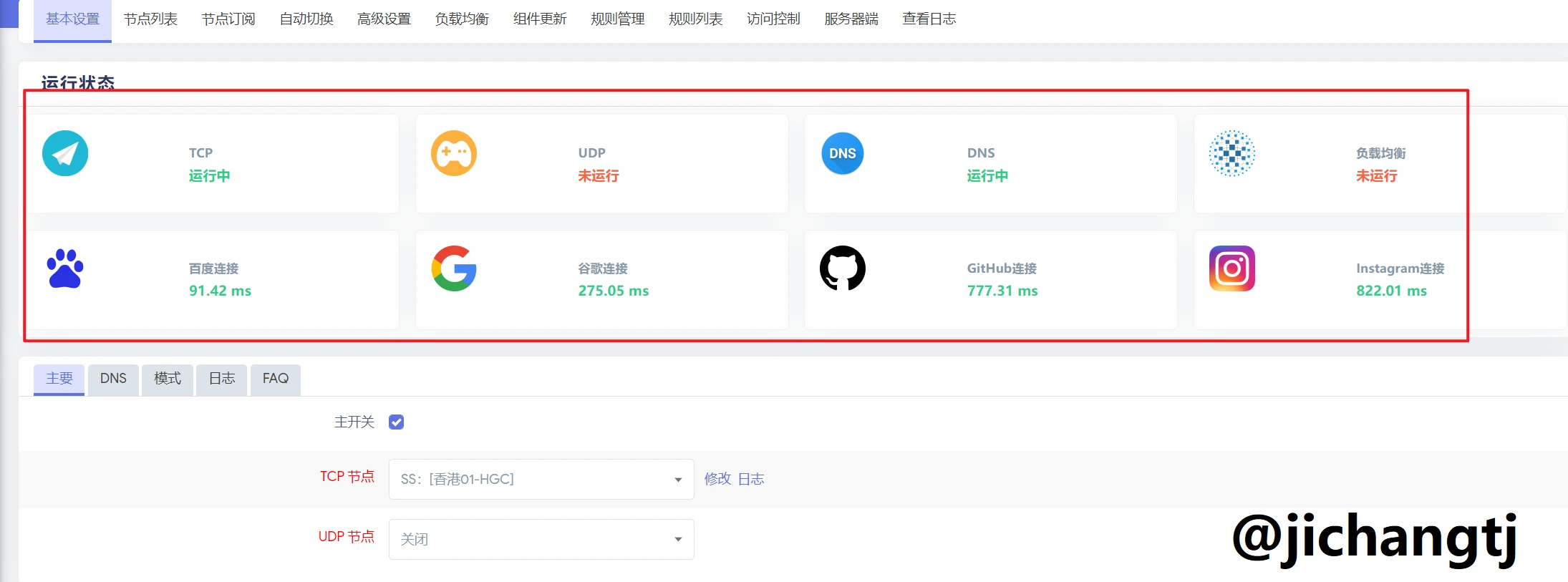Open the UDP 节点 dropdown
This screenshot has height=582, width=1568.
pyautogui.click(x=541, y=539)
